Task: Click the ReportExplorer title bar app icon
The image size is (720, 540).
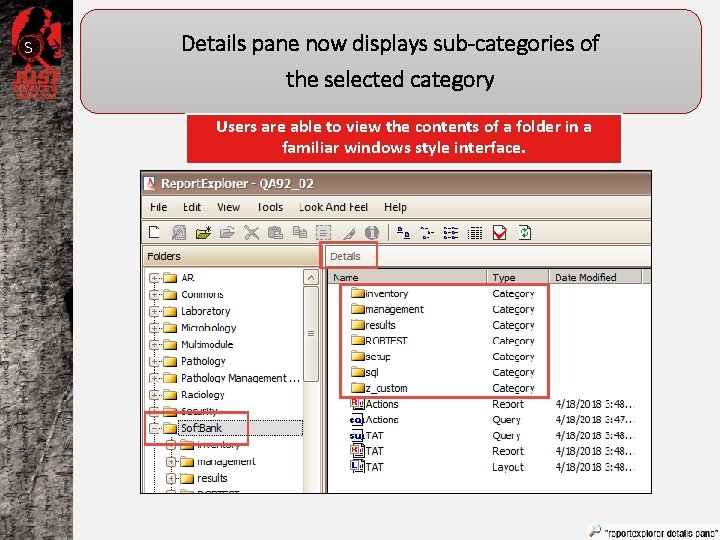Action: click(x=150, y=184)
